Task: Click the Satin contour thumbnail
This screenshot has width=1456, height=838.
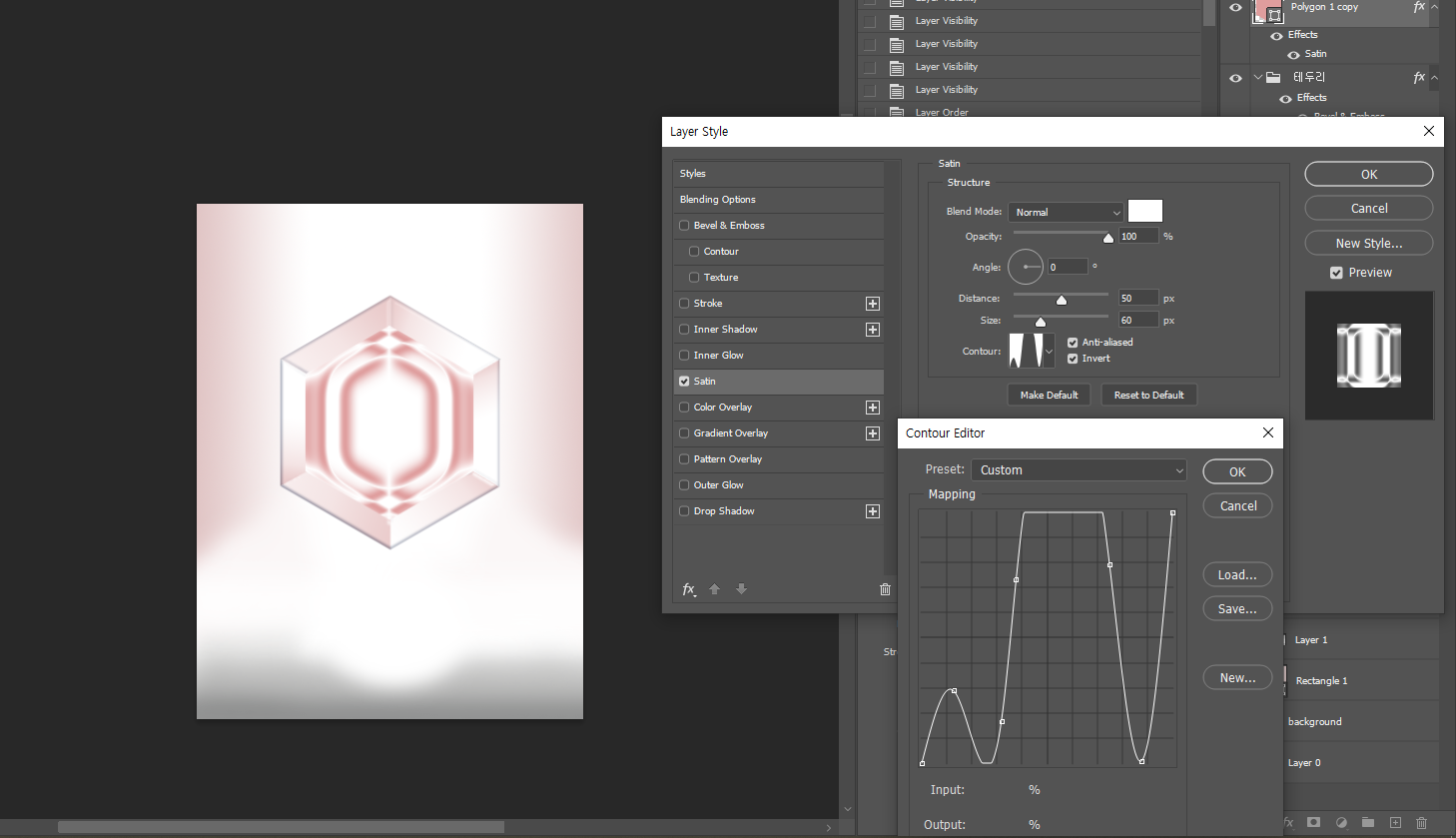Action: 1026,351
